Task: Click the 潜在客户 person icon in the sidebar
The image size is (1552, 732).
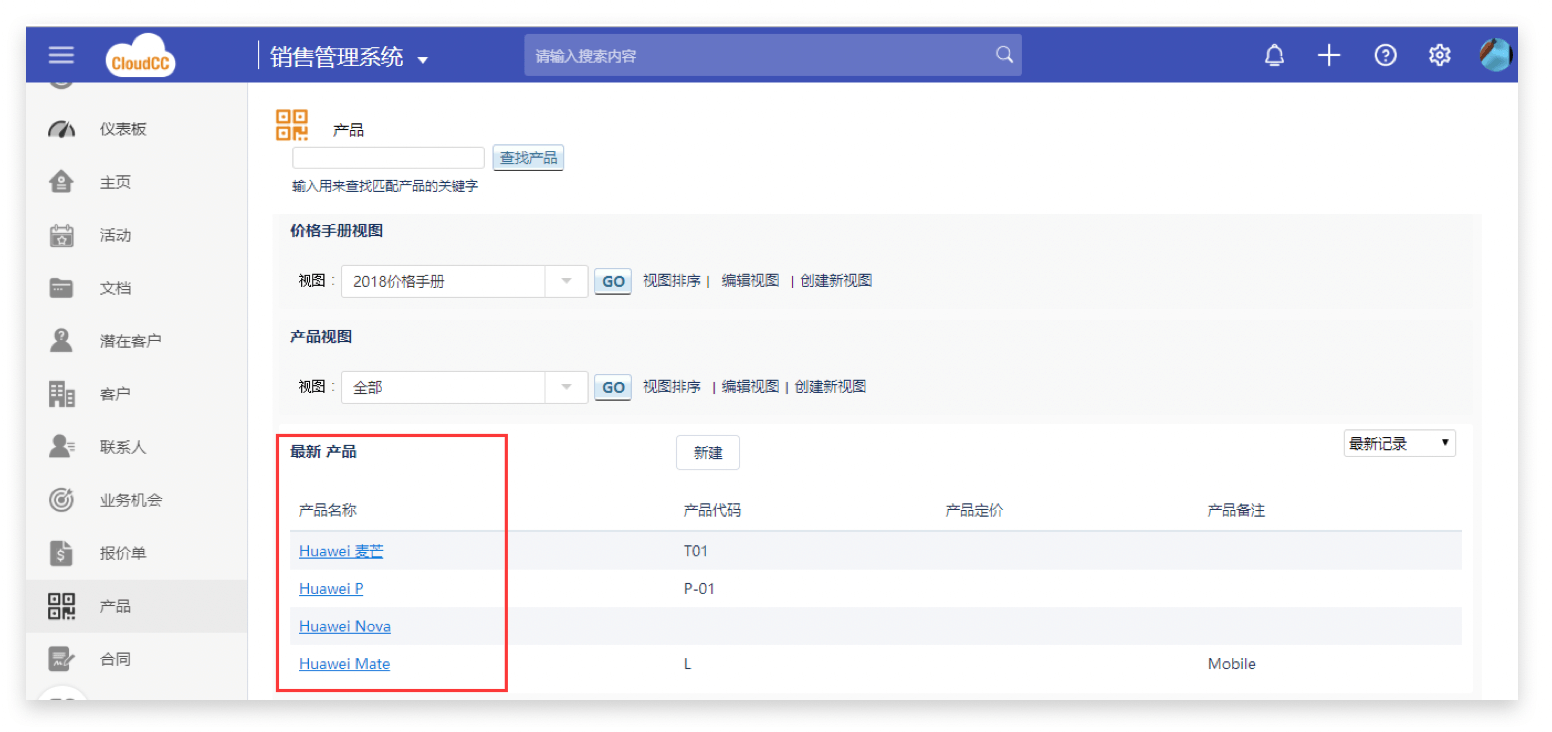Action: [x=62, y=341]
